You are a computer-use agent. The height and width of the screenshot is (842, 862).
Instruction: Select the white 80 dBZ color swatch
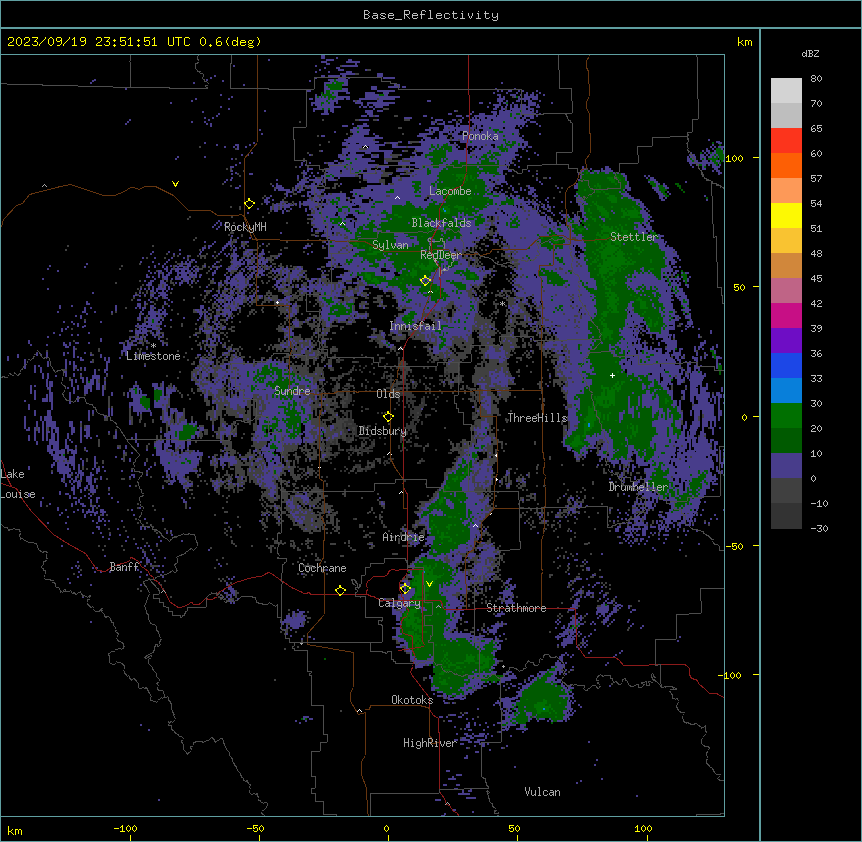[786, 91]
